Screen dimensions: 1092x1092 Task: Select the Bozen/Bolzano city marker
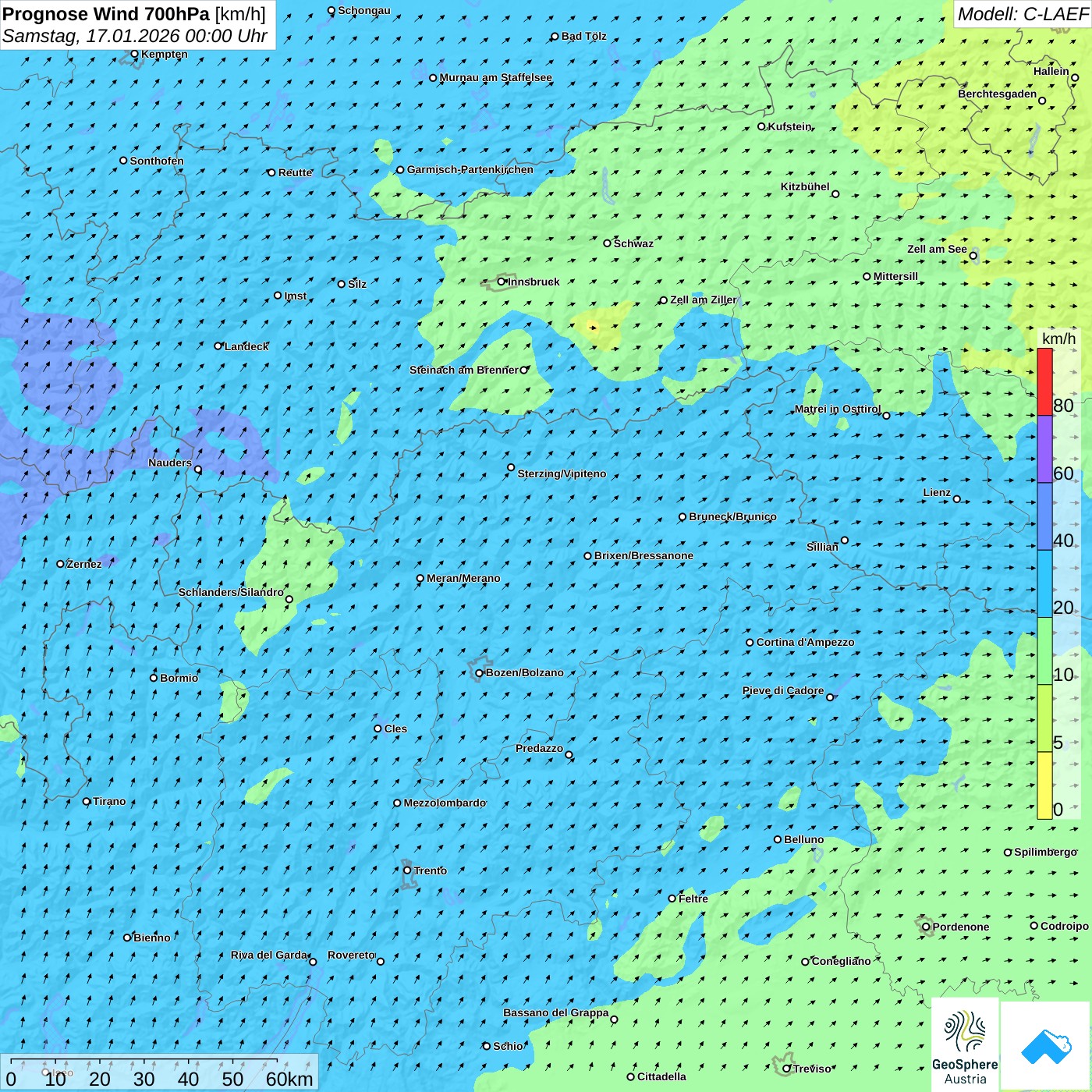click(479, 673)
